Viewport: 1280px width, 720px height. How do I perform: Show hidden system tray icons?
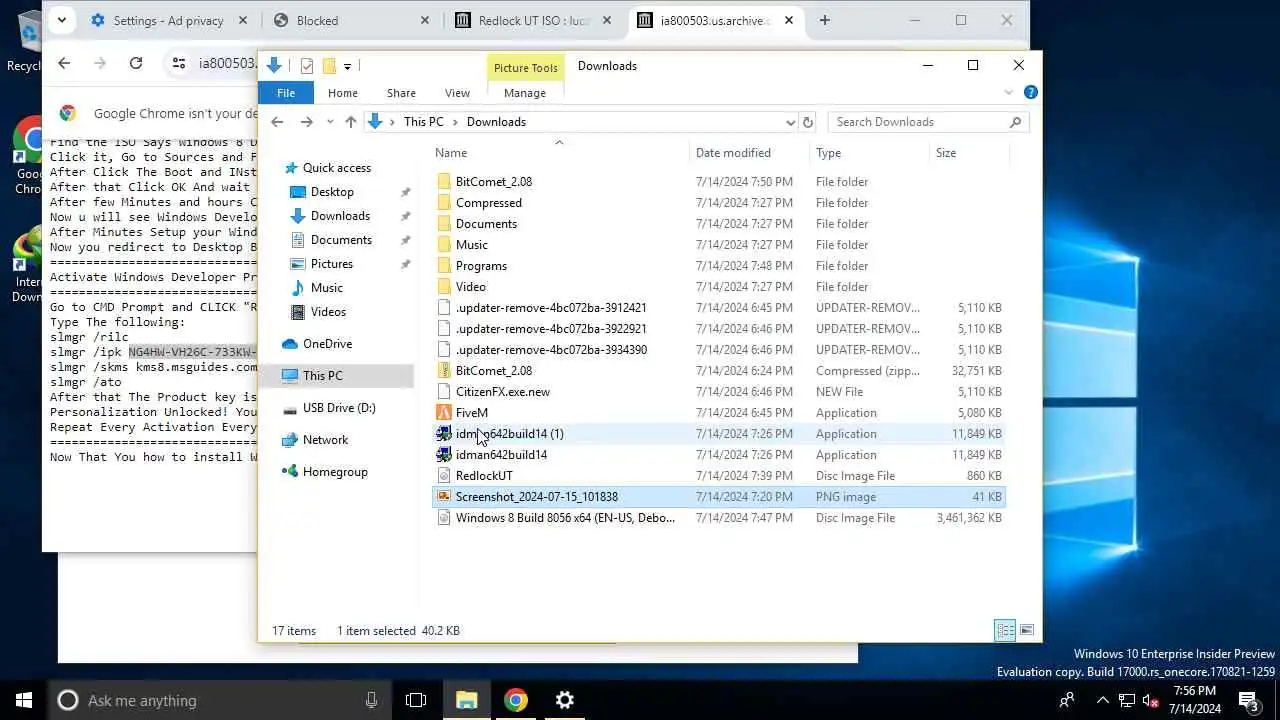click(x=1102, y=700)
